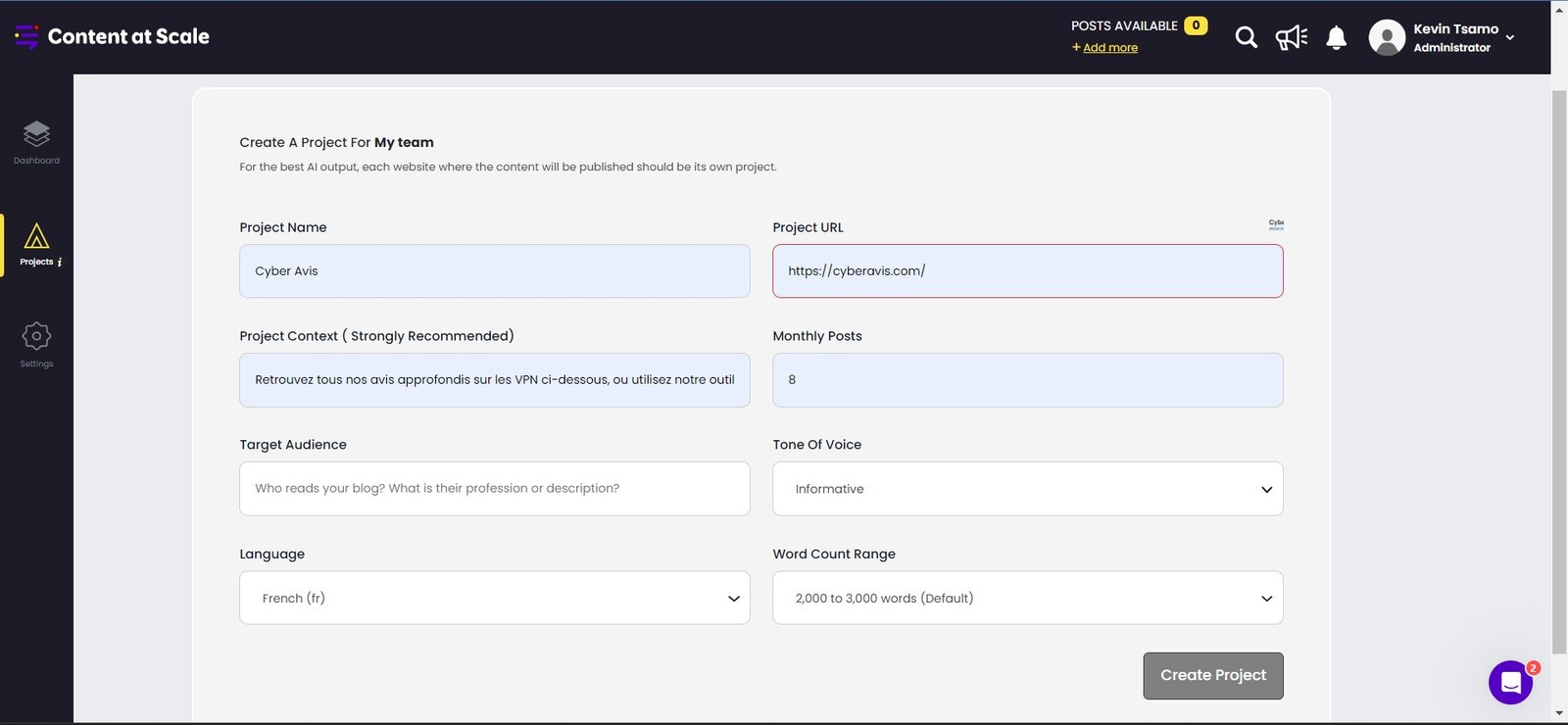The height and width of the screenshot is (725, 1568).
Task: Open the search magnifier icon
Action: pos(1246,37)
